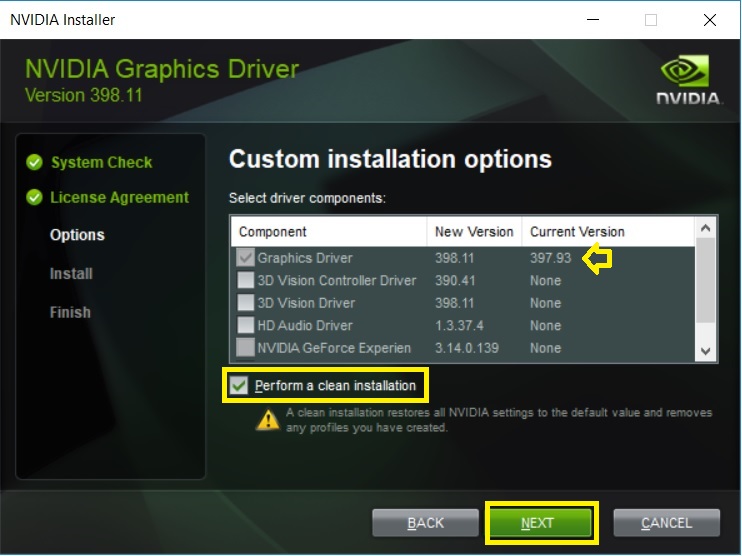Click the component list scrollbar thumb
The image size is (742, 556).
706,280
